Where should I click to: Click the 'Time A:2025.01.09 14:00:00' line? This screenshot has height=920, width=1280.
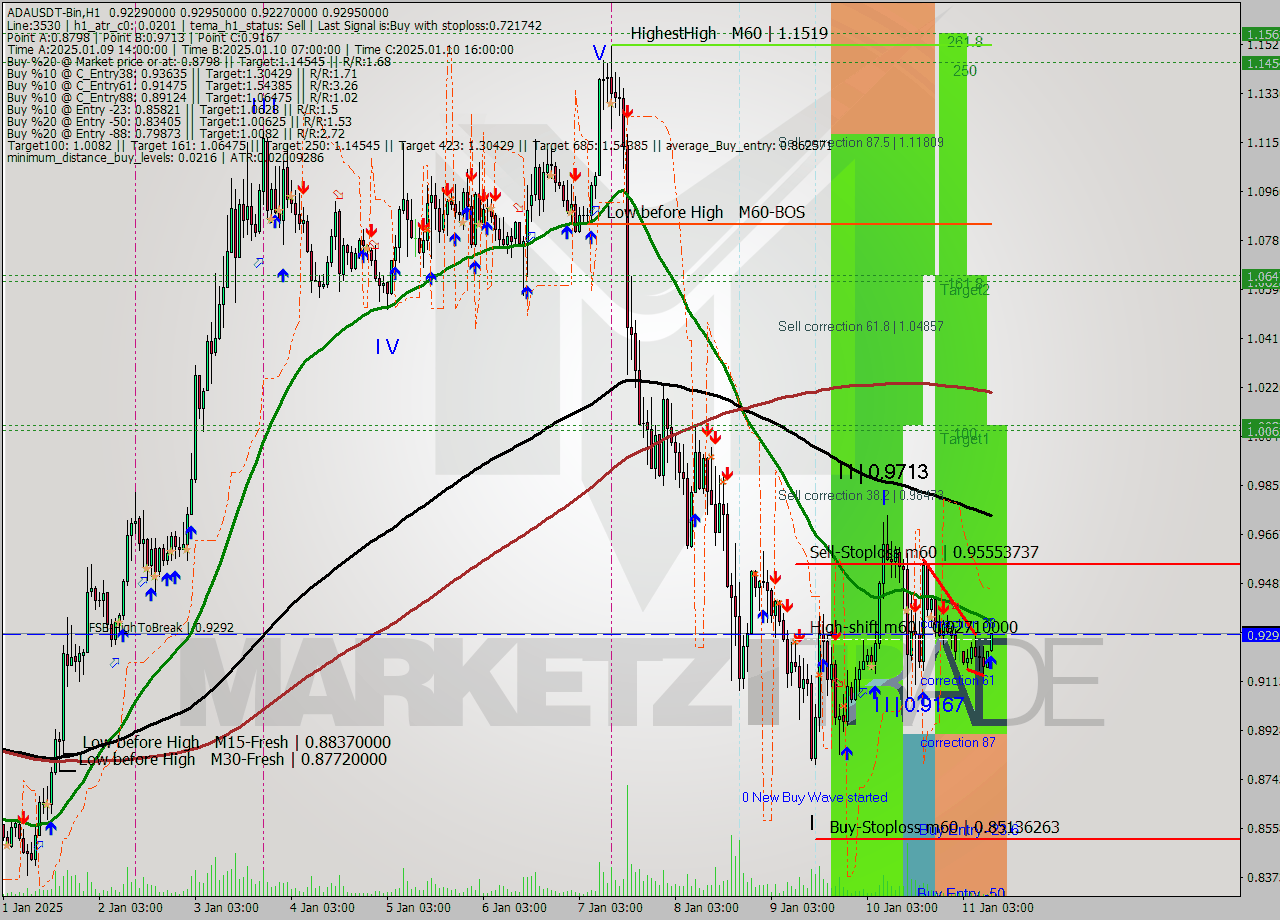click(x=260, y=49)
